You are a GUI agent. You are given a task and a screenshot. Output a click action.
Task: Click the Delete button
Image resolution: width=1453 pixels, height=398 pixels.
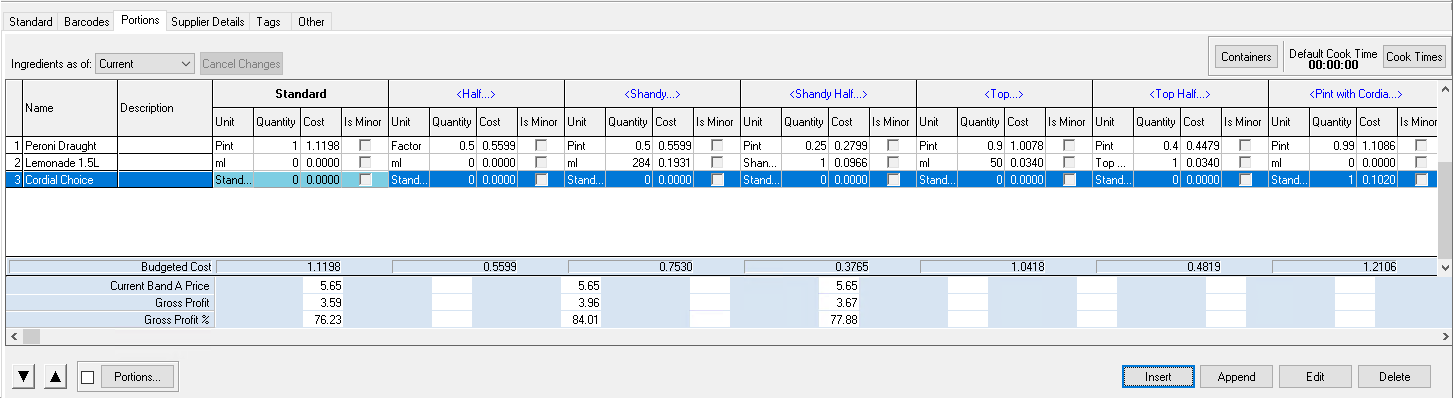tap(1394, 377)
